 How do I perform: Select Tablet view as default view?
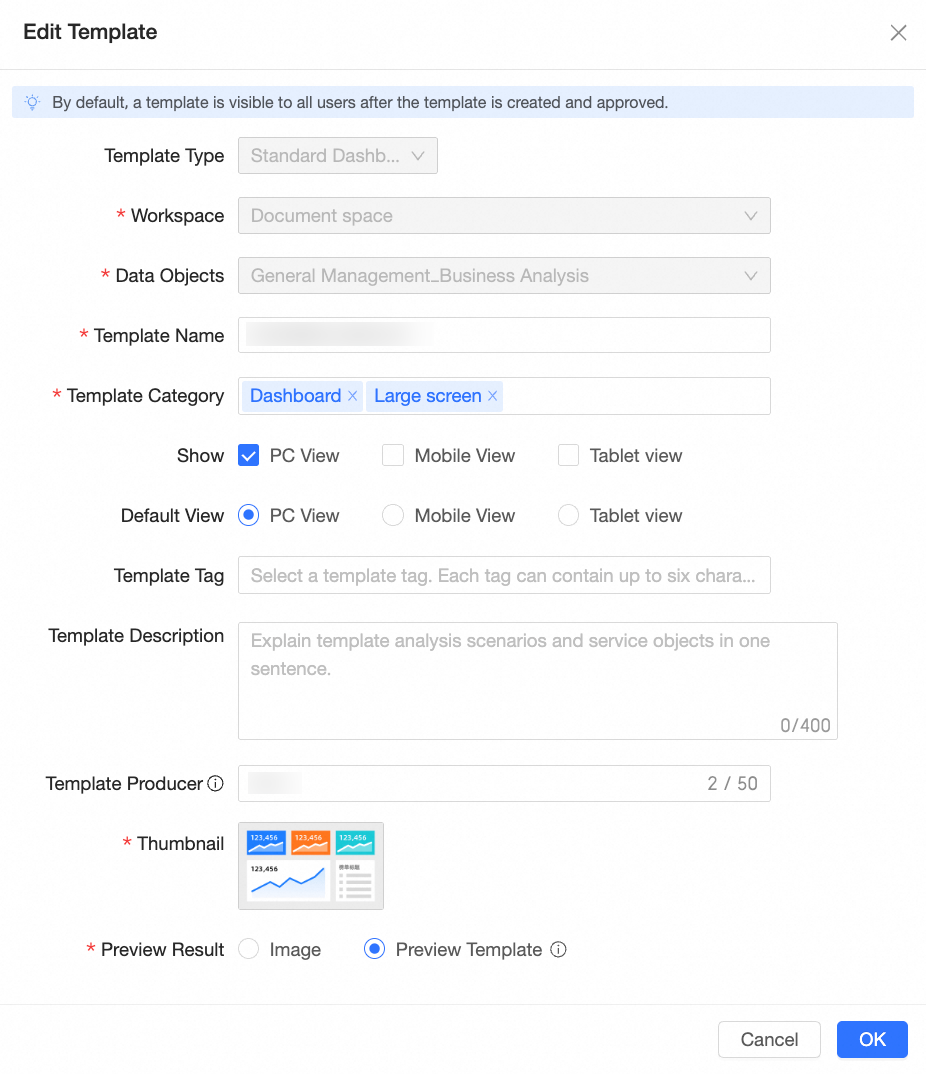(x=569, y=516)
